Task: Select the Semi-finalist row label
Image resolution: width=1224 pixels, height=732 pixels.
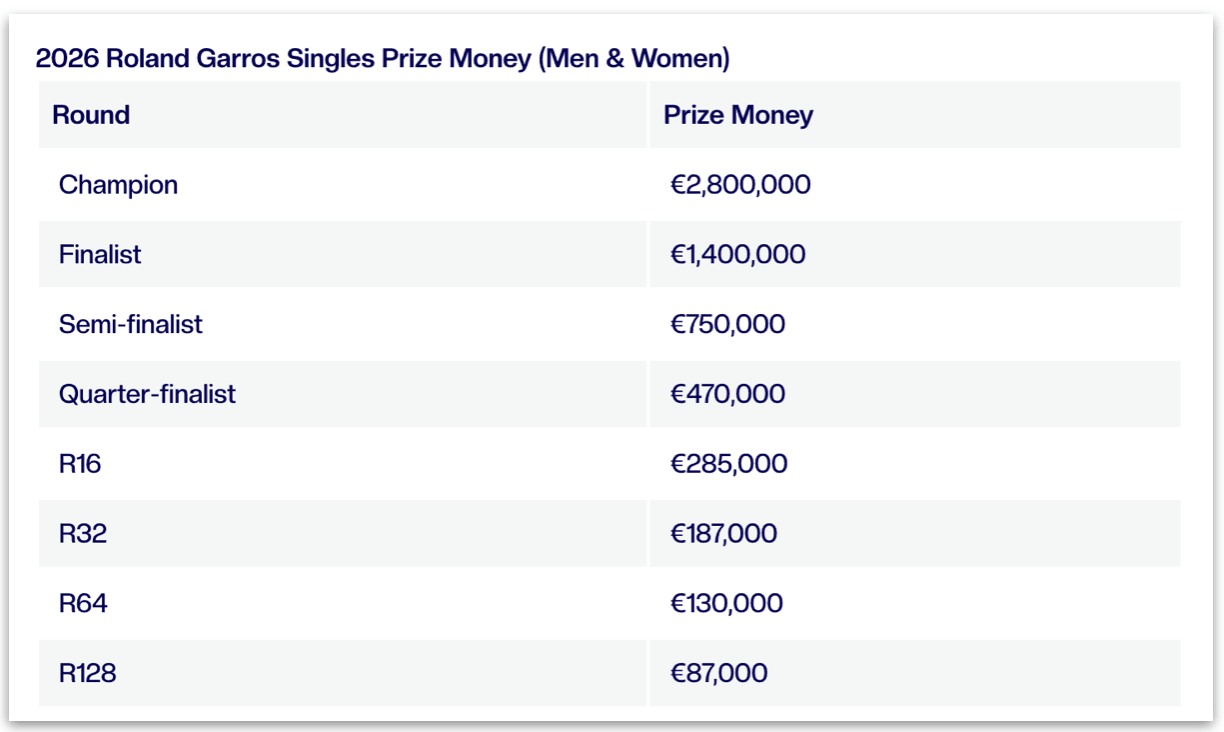Action: [x=131, y=324]
